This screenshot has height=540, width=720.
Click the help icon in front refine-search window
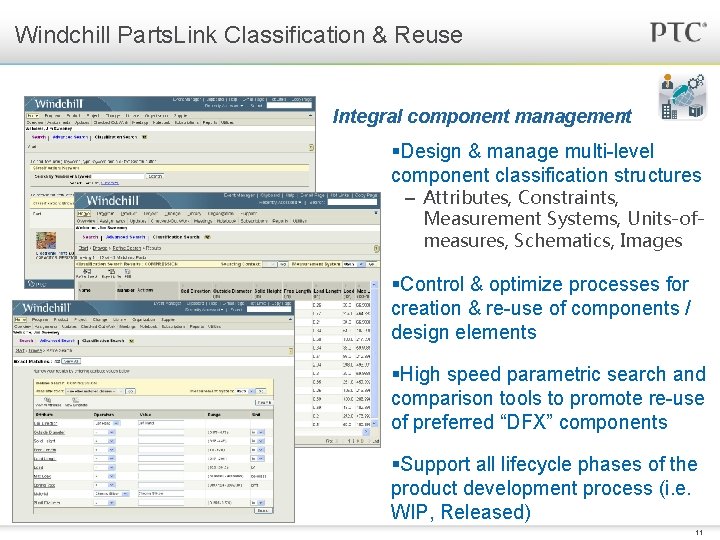291,351
